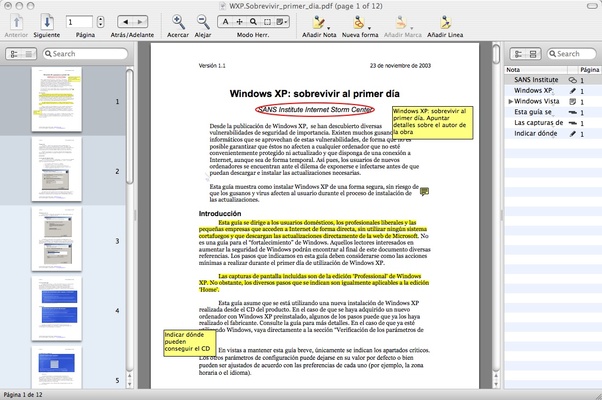Select page 4 thumbnail
This screenshot has width=602, height=400.
point(56,309)
